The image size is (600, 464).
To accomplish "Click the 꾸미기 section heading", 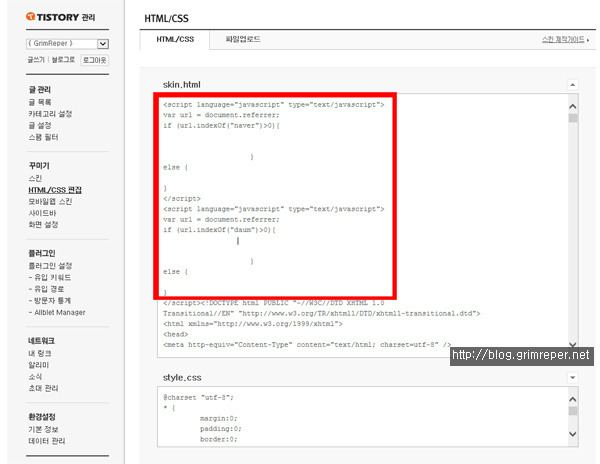I will pos(39,166).
